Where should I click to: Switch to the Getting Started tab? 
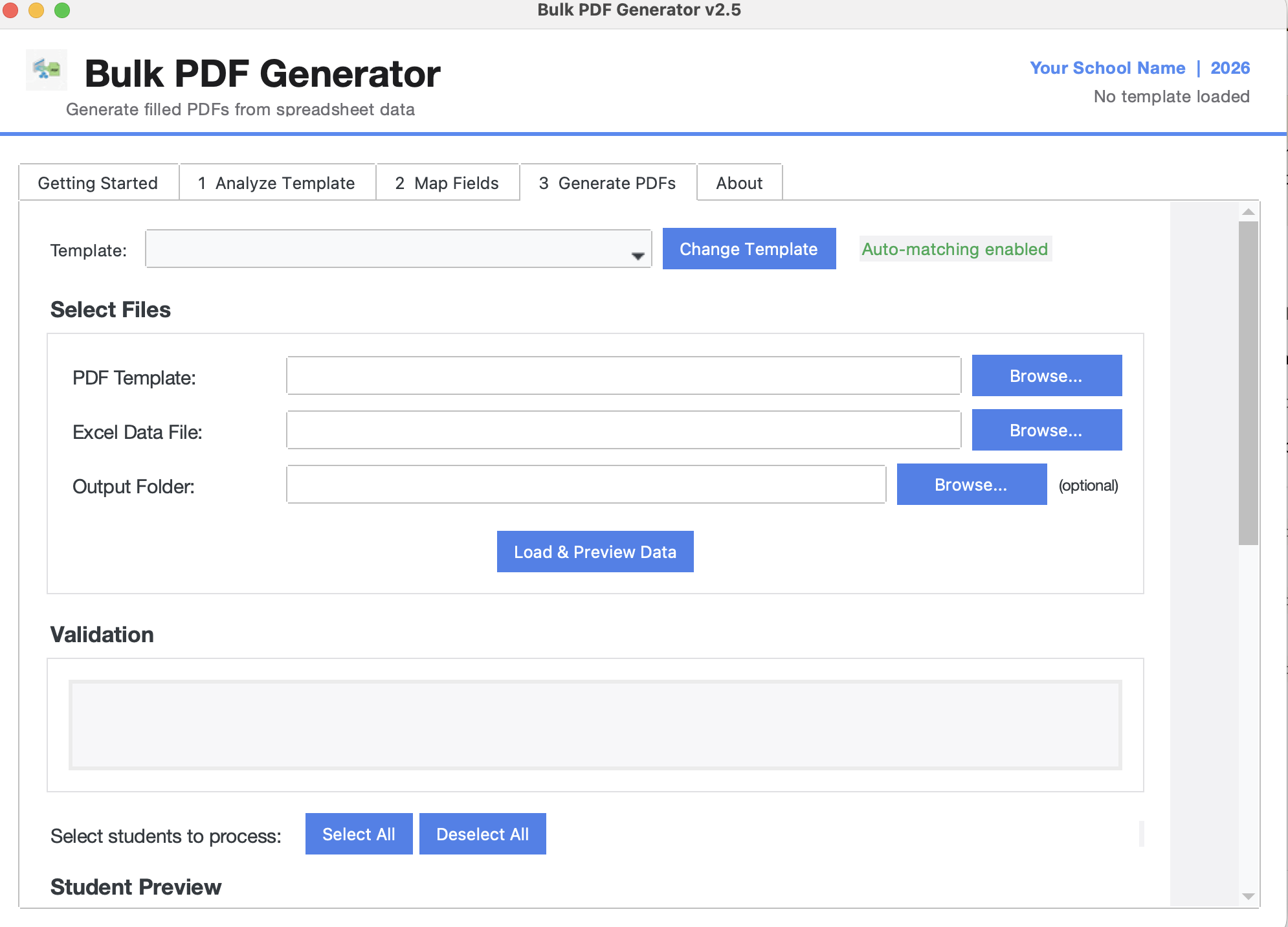click(98, 183)
